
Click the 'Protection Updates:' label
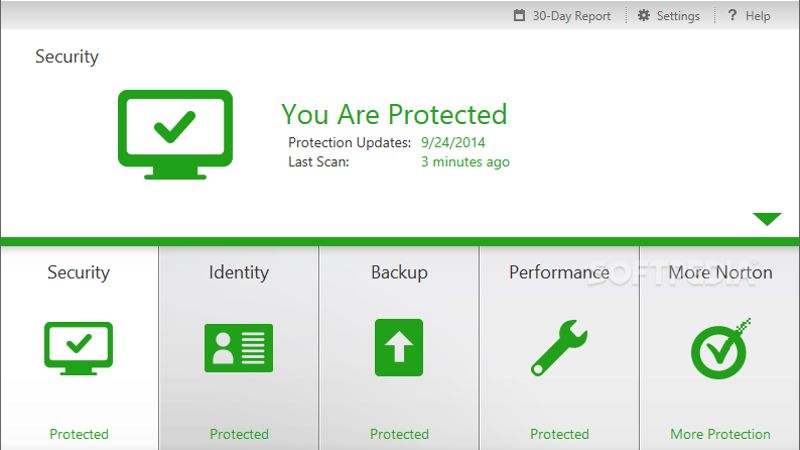349,142
